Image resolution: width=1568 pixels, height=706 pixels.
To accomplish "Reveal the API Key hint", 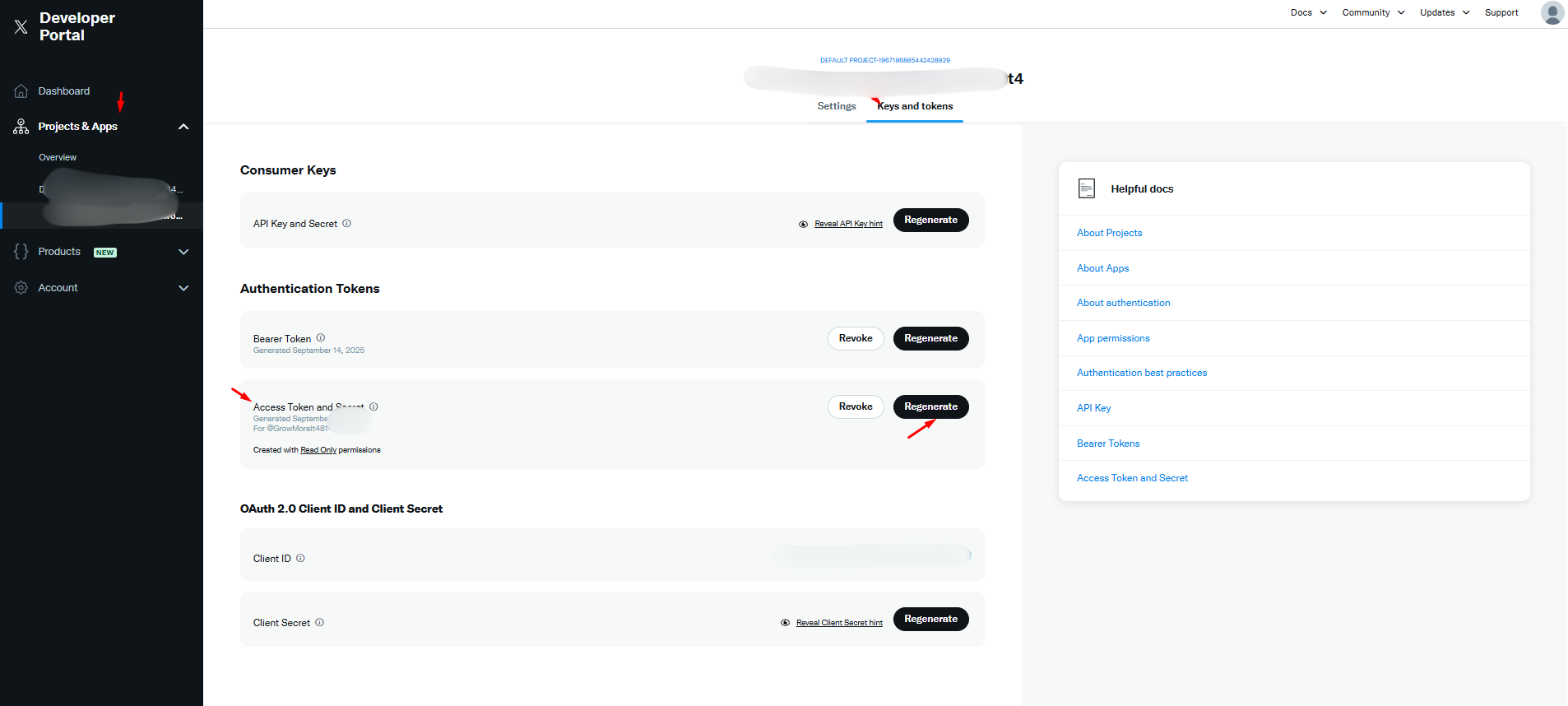I will [x=847, y=224].
